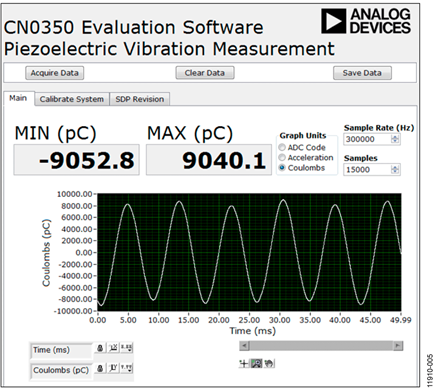Open the Y-axis format options menu
The height and width of the screenshot is (390, 435).
pos(126,368)
